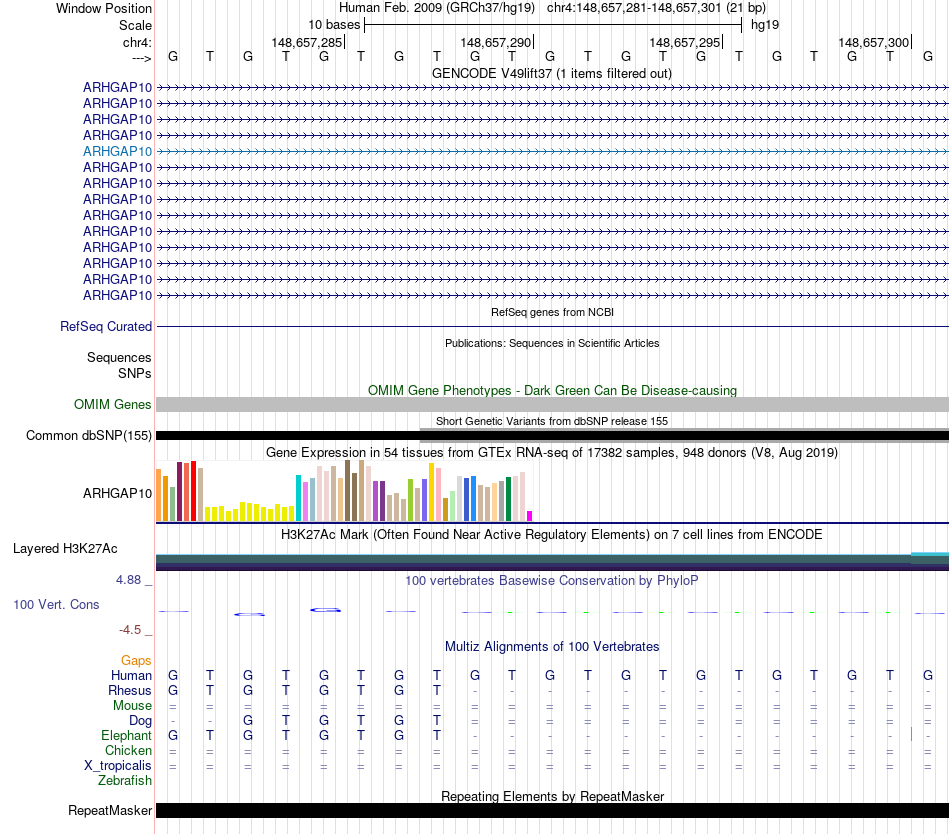
Task: Select the Dog alignment row label
Action: pos(140,721)
